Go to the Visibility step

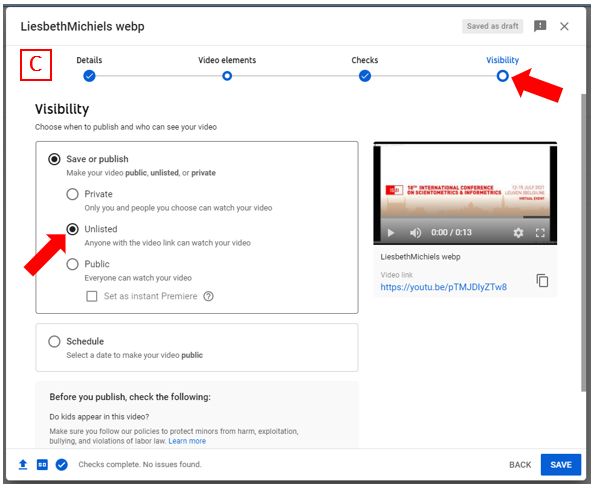(x=502, y=76)
